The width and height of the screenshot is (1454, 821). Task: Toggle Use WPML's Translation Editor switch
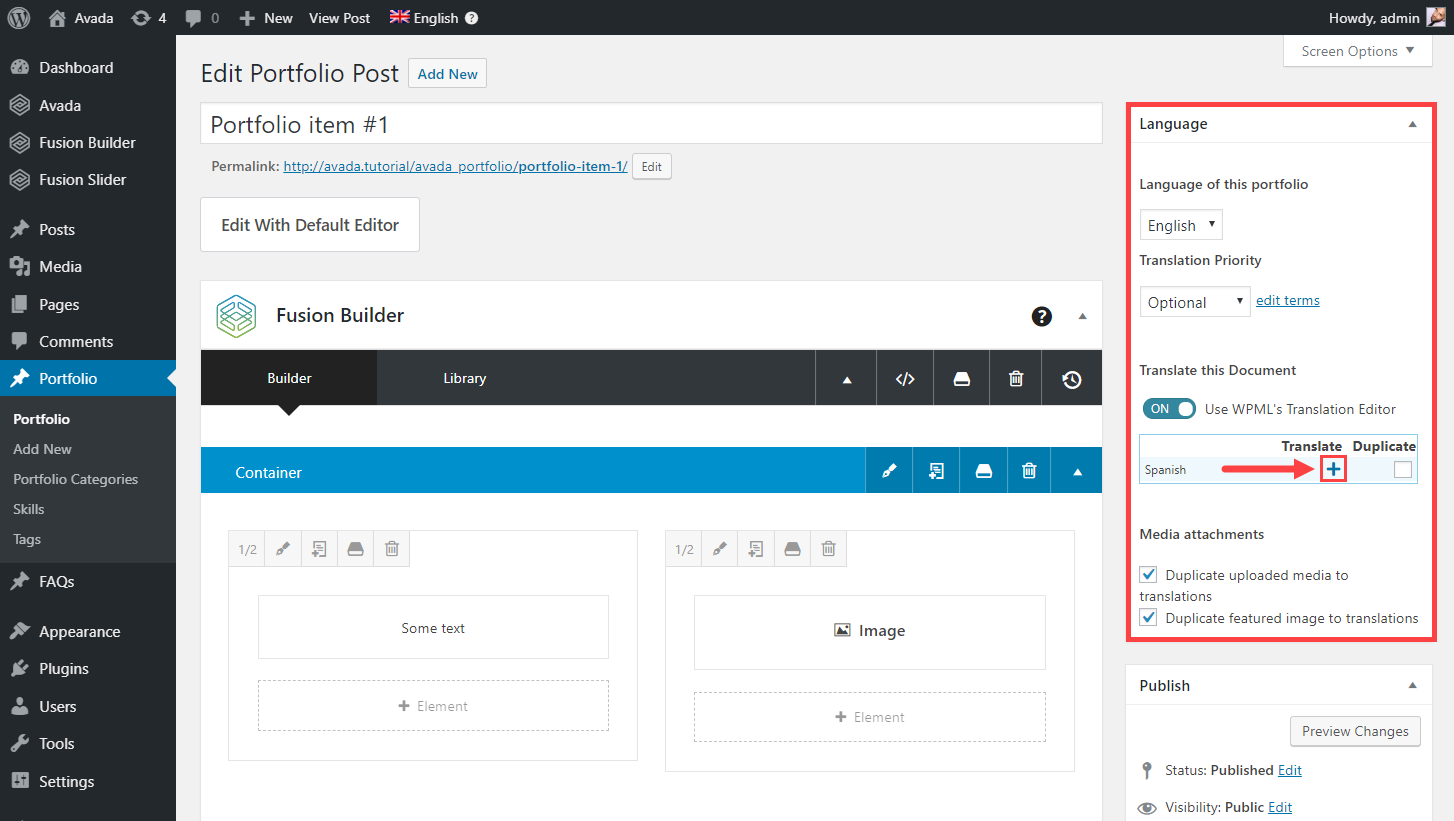[x=1169, y=409]
